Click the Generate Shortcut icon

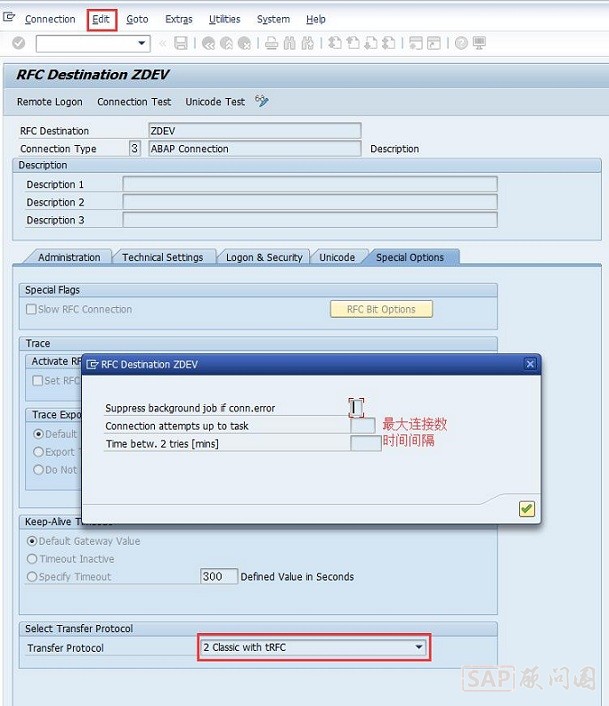coord(434,43)
